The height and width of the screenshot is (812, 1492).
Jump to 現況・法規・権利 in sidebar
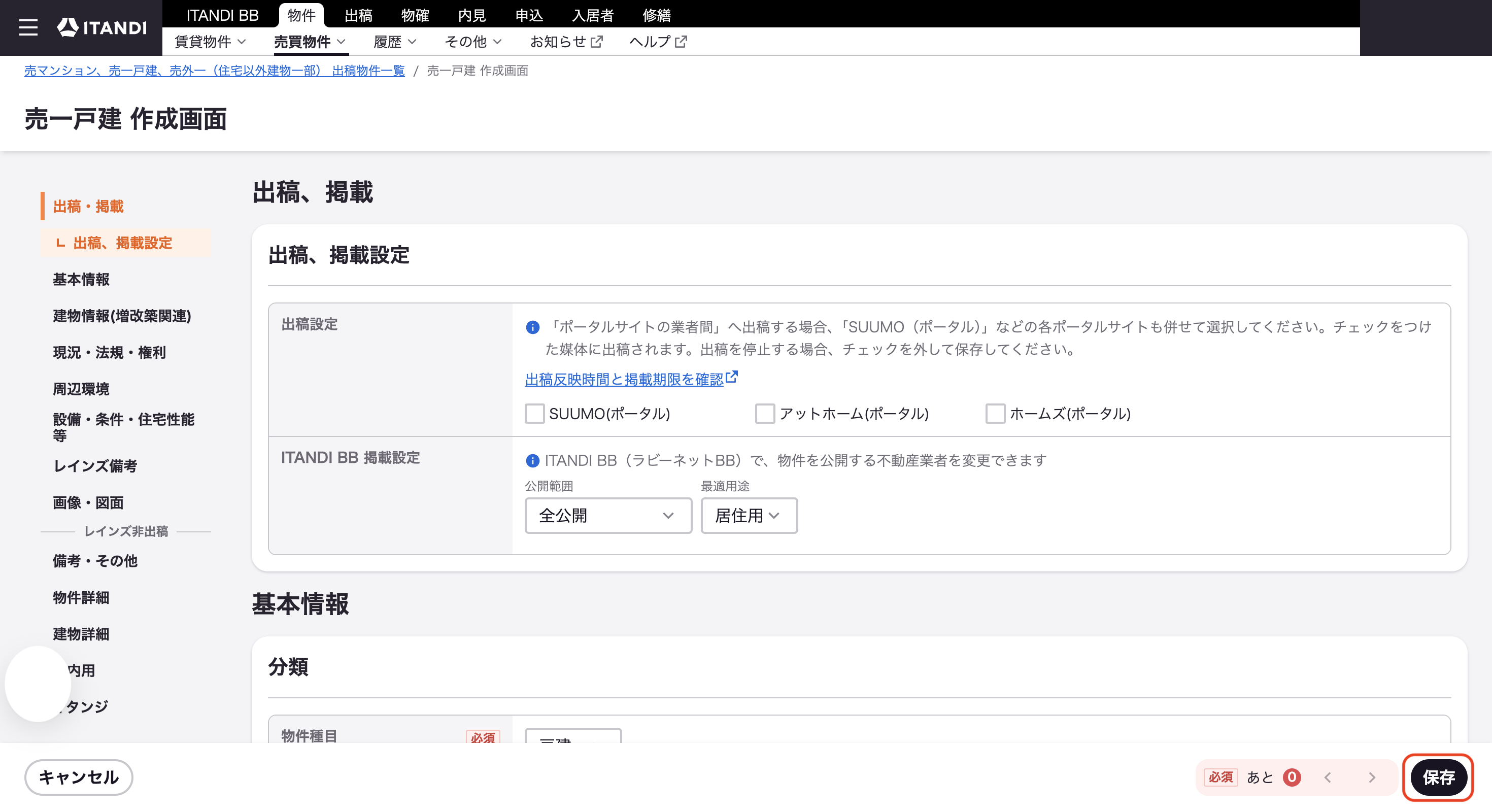[110, 352]
